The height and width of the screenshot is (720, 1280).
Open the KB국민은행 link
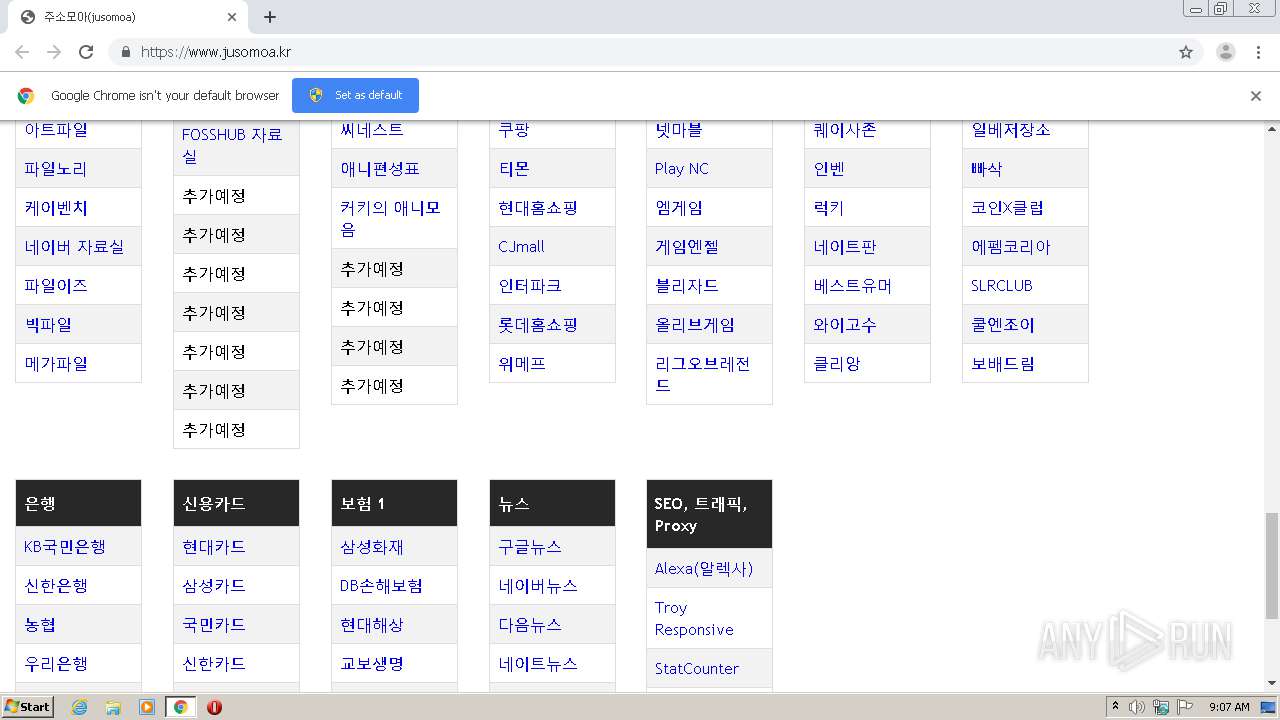pyautogui.click(x=65, y=547)
